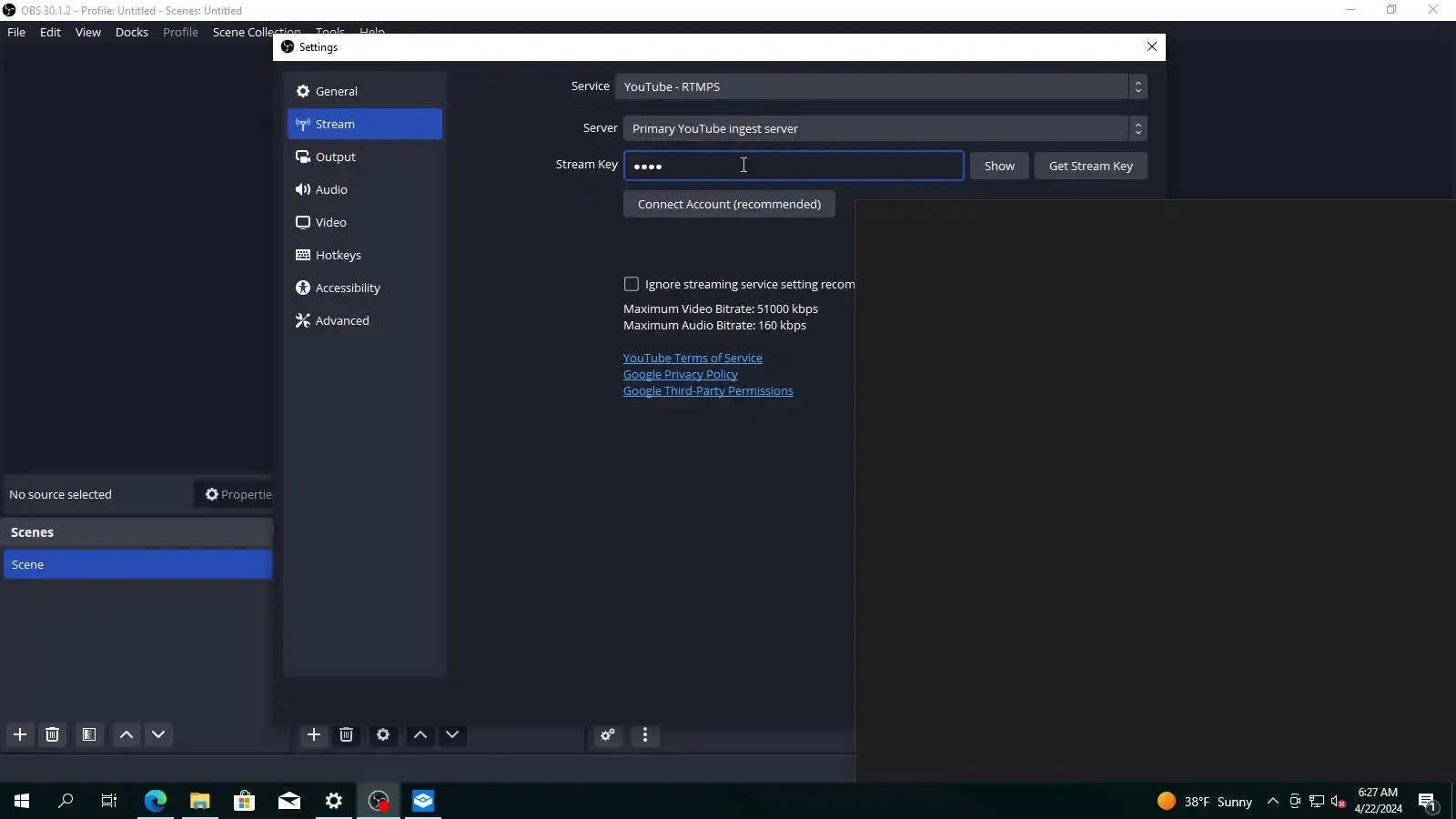
Task: Open the Mail app from the taskbar
Action: (289, 801)
